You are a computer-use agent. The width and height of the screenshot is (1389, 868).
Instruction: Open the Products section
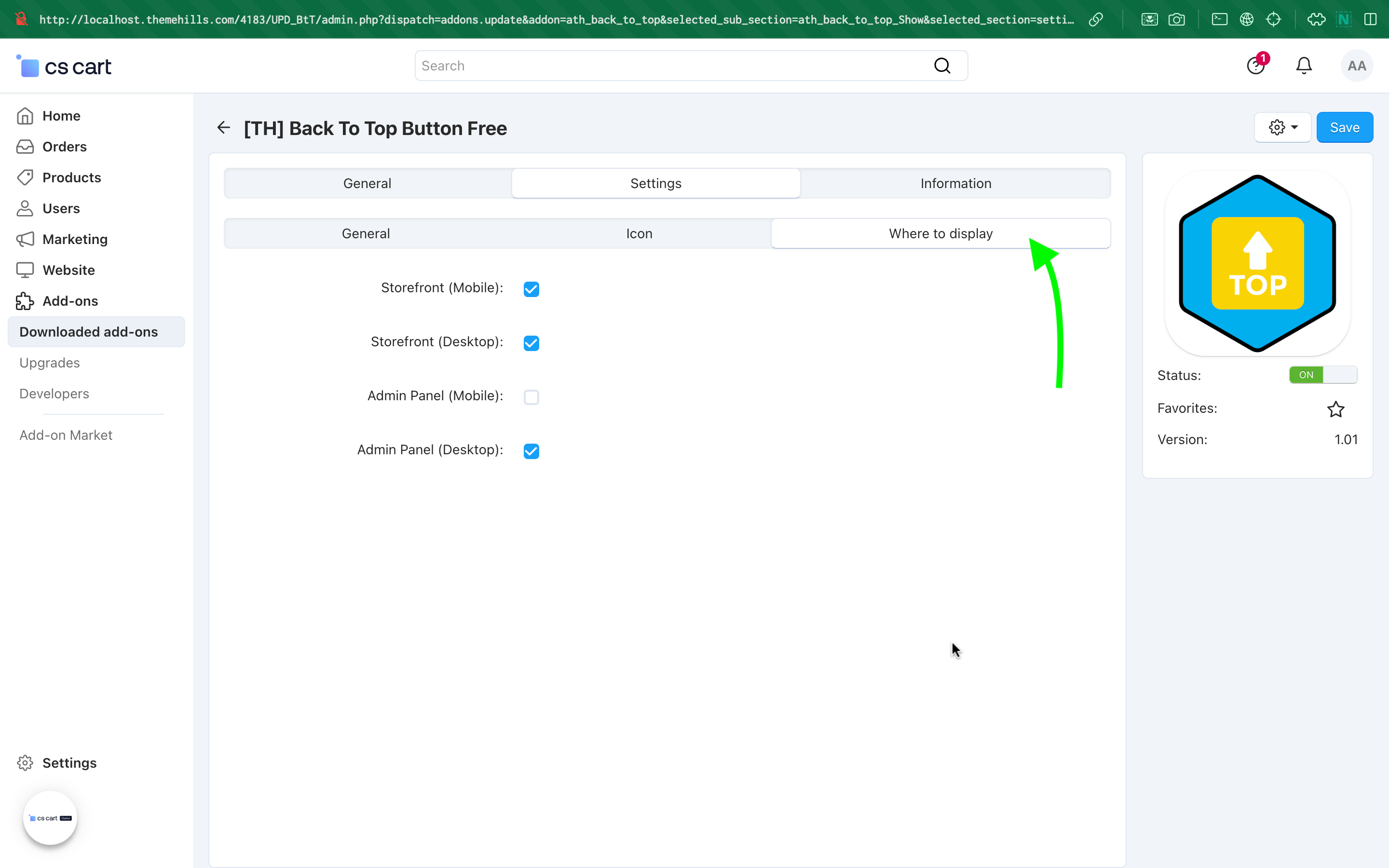71,177
